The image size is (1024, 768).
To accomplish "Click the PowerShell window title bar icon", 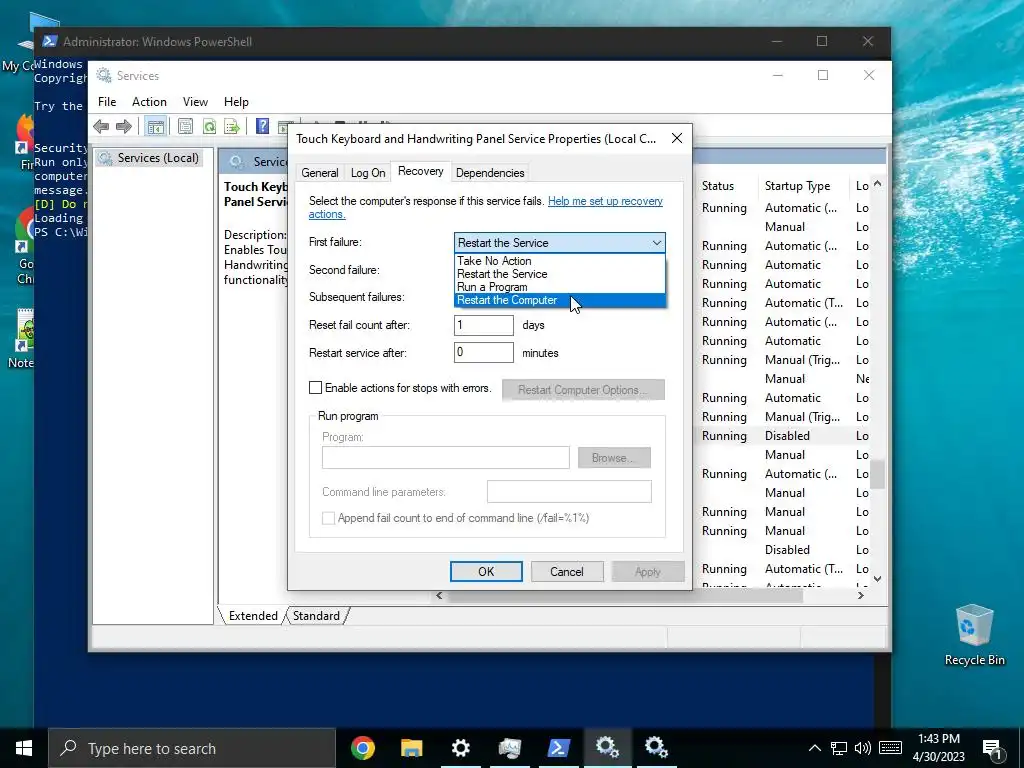I will (49, 41).
